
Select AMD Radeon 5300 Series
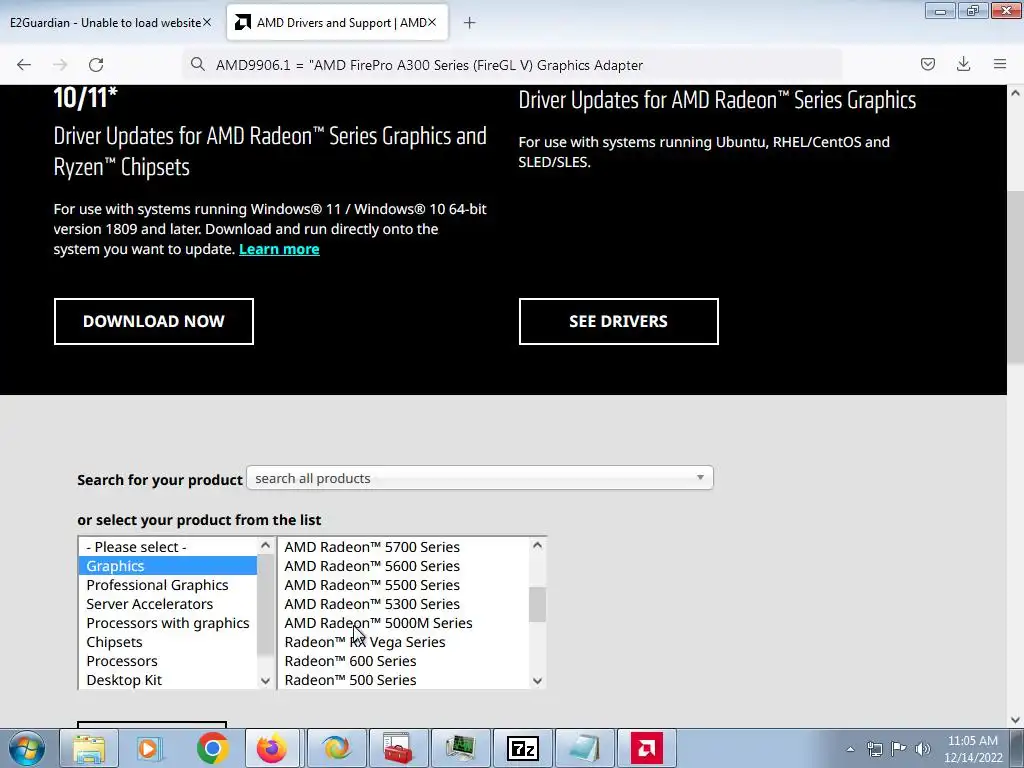tap(404, 603)
